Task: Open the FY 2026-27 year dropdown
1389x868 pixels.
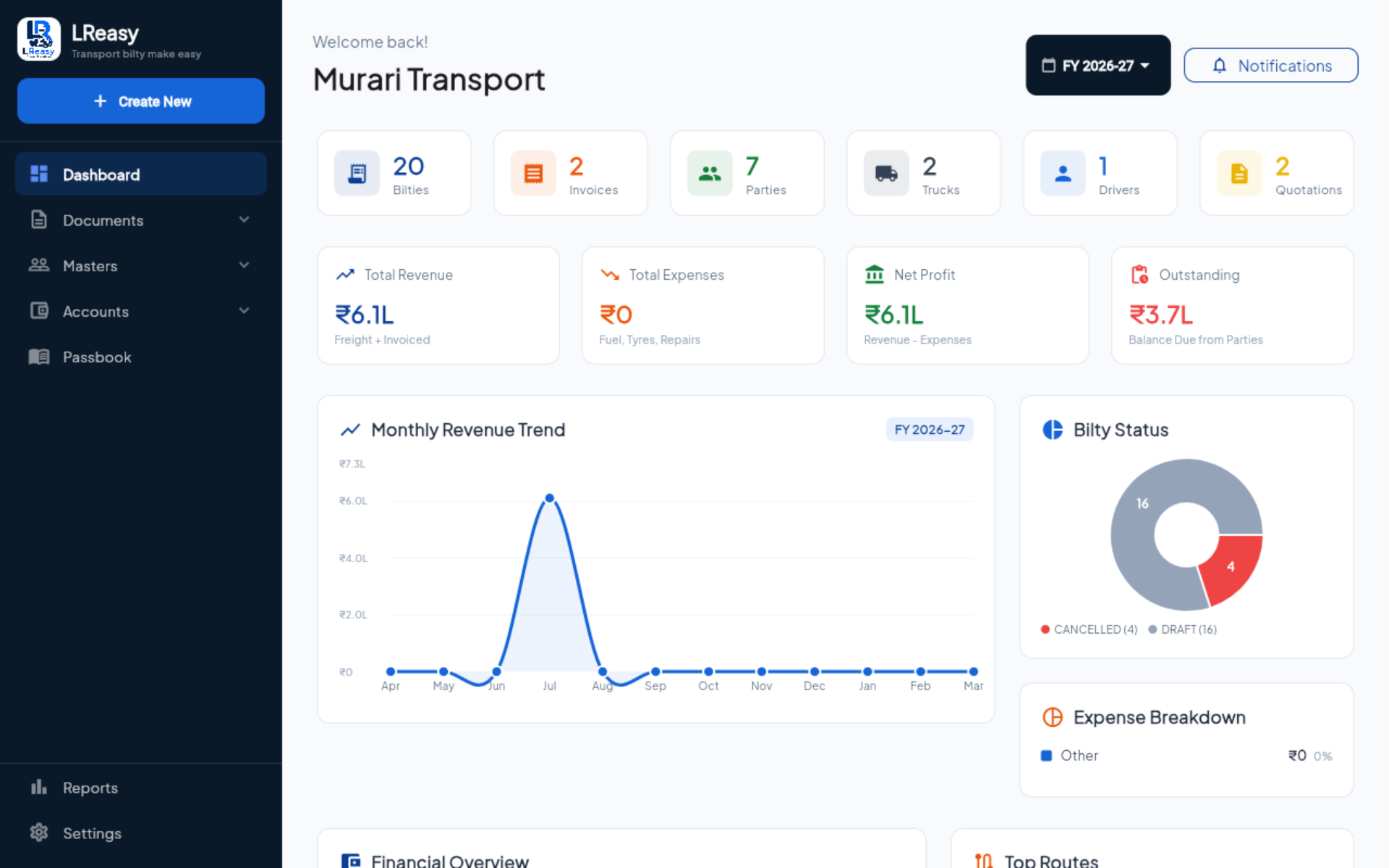Action: tap(1097, 65)
